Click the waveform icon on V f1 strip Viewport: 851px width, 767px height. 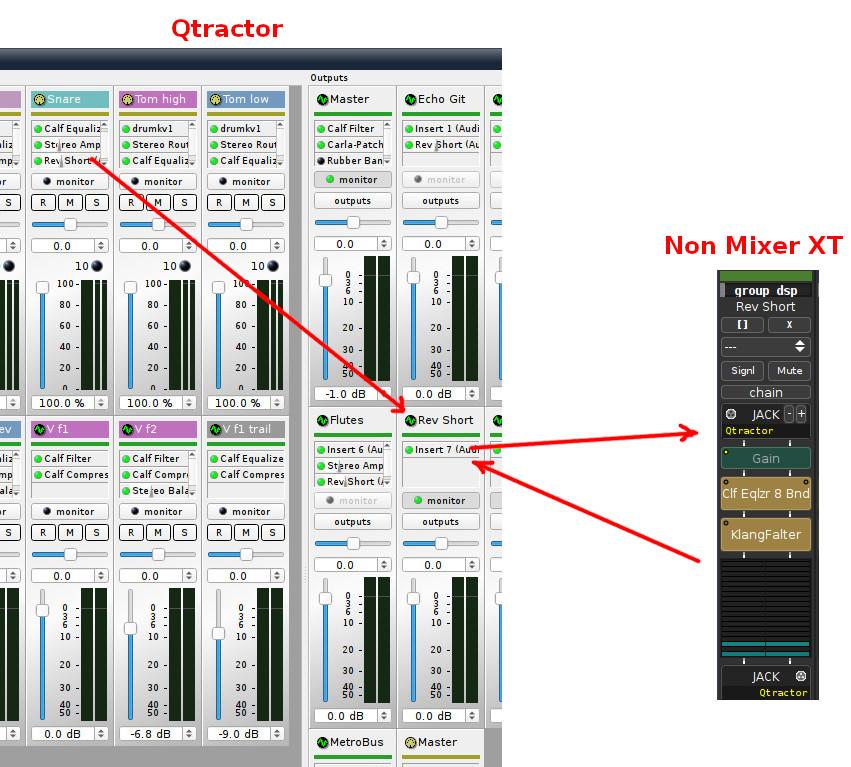[39, 429]
